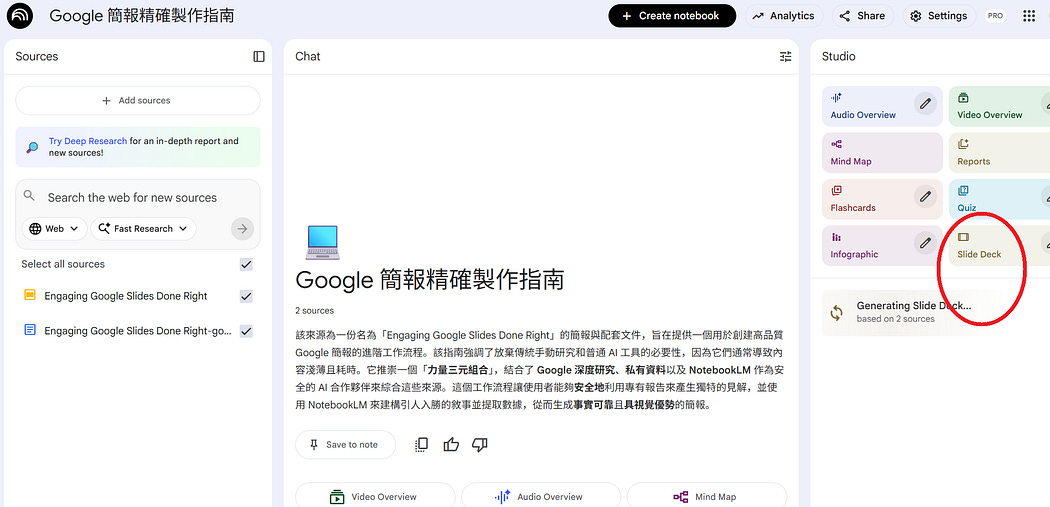1050x507 pixels.
Task: Toggle Select all sources checkbox
Action: tap(246, 265)
